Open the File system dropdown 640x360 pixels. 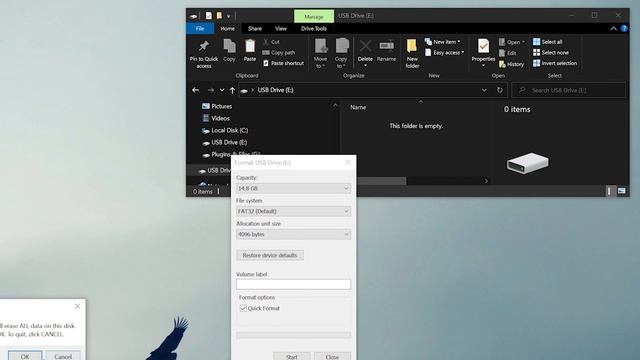(293, 211)
